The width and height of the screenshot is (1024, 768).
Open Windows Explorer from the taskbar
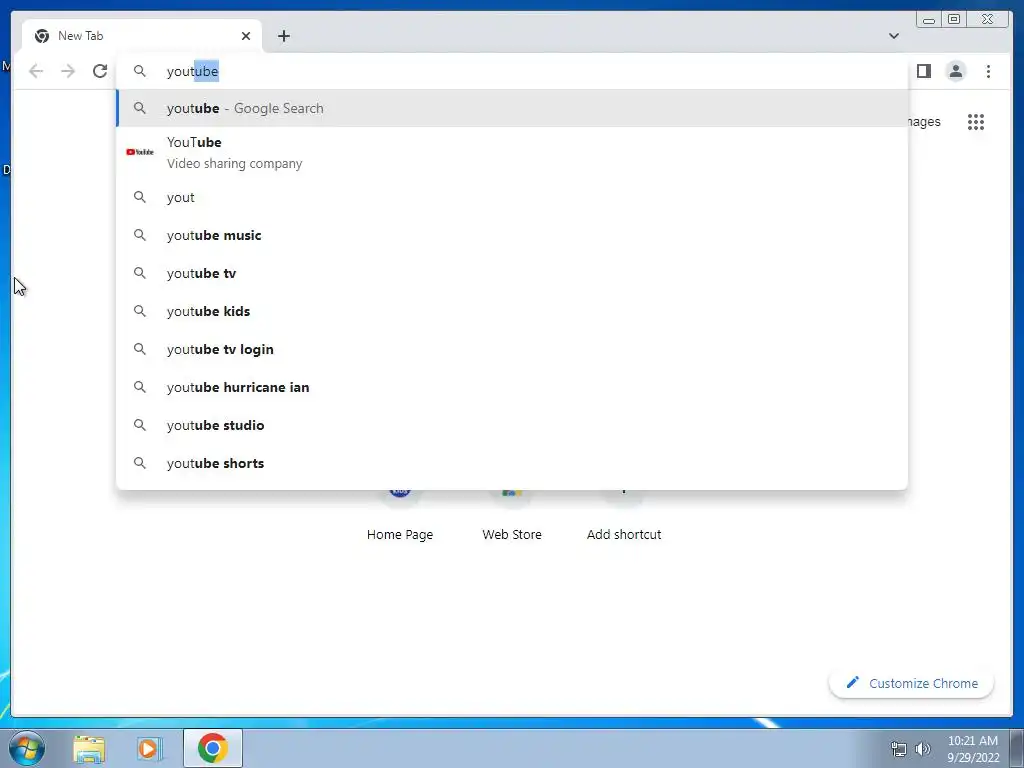click(x=89, y=749)
